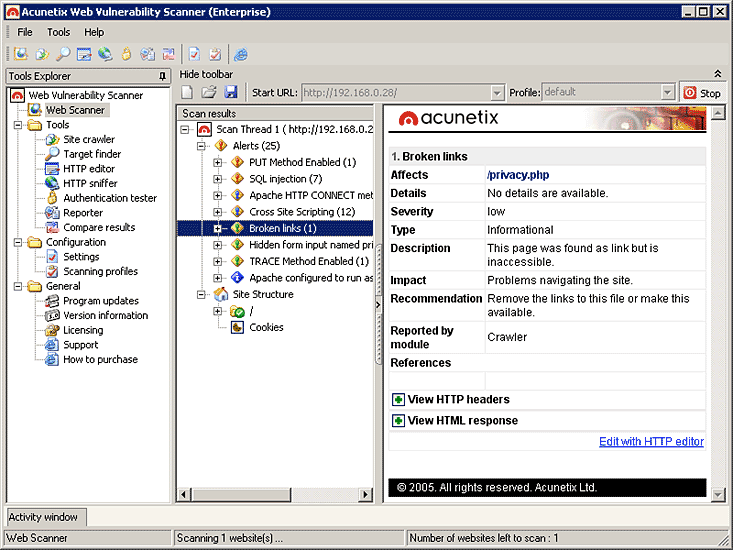Open the Help menu
Viewport: 733px width, 550px height.
(x=94, y=32)
